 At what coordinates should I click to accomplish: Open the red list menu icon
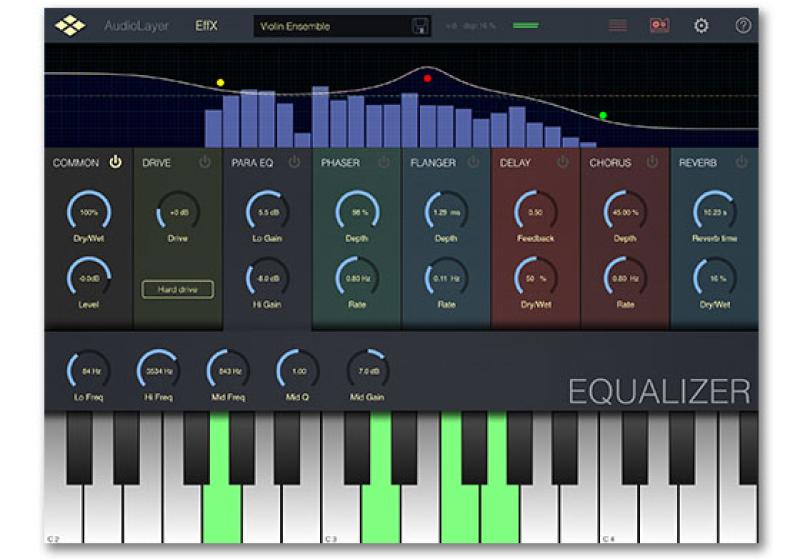pos(617,25)
